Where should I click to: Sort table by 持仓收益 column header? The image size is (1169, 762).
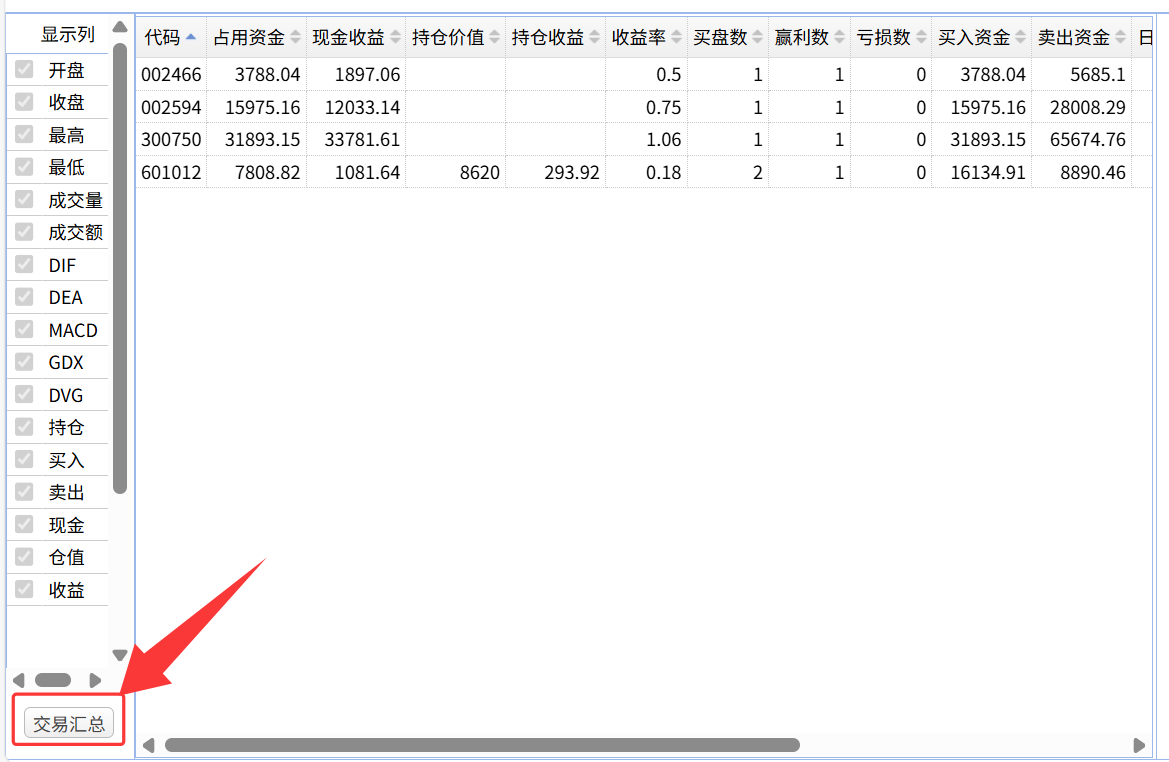tap(555, 37)
